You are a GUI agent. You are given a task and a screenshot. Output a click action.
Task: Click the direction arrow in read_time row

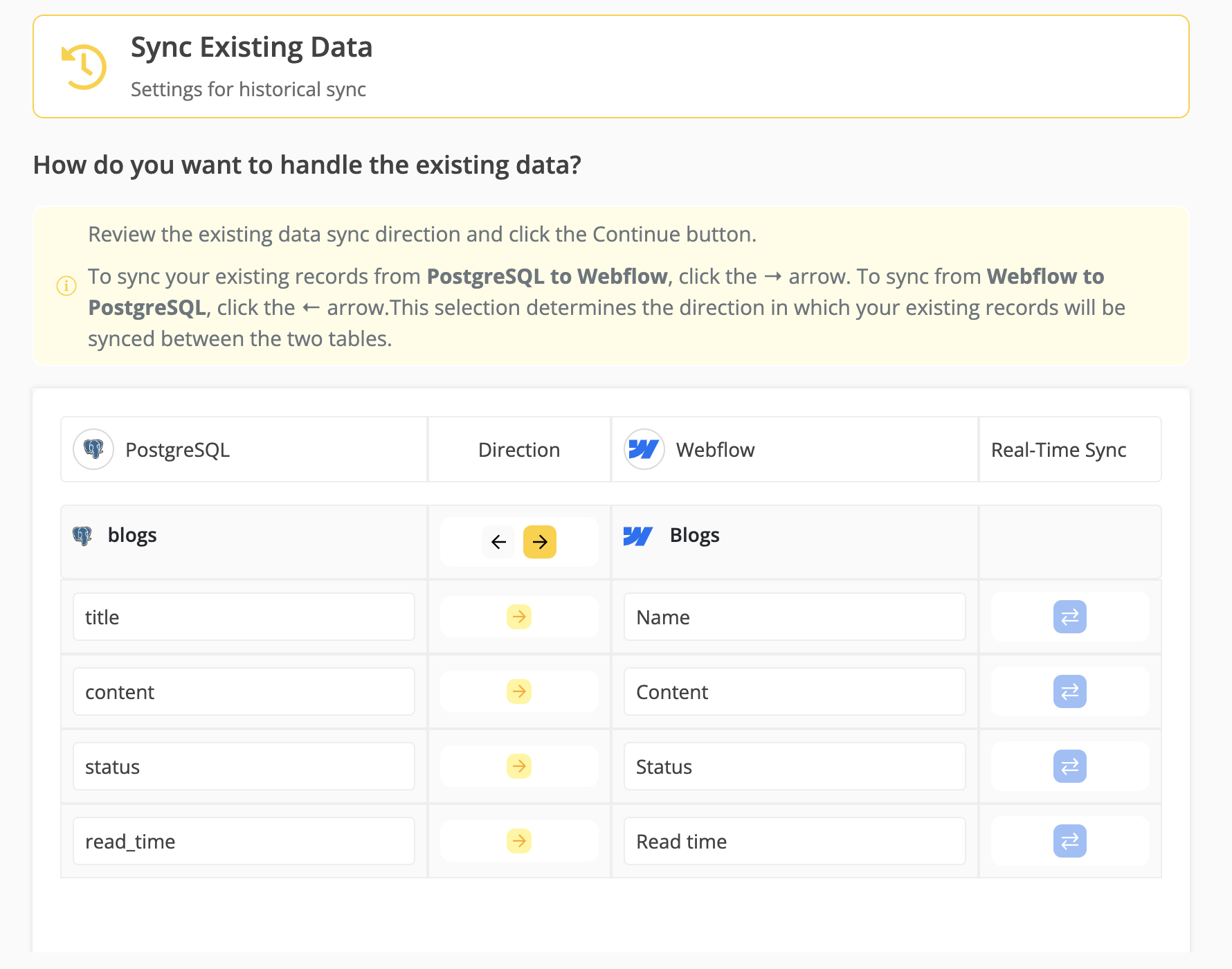click(x=519, y=841)
